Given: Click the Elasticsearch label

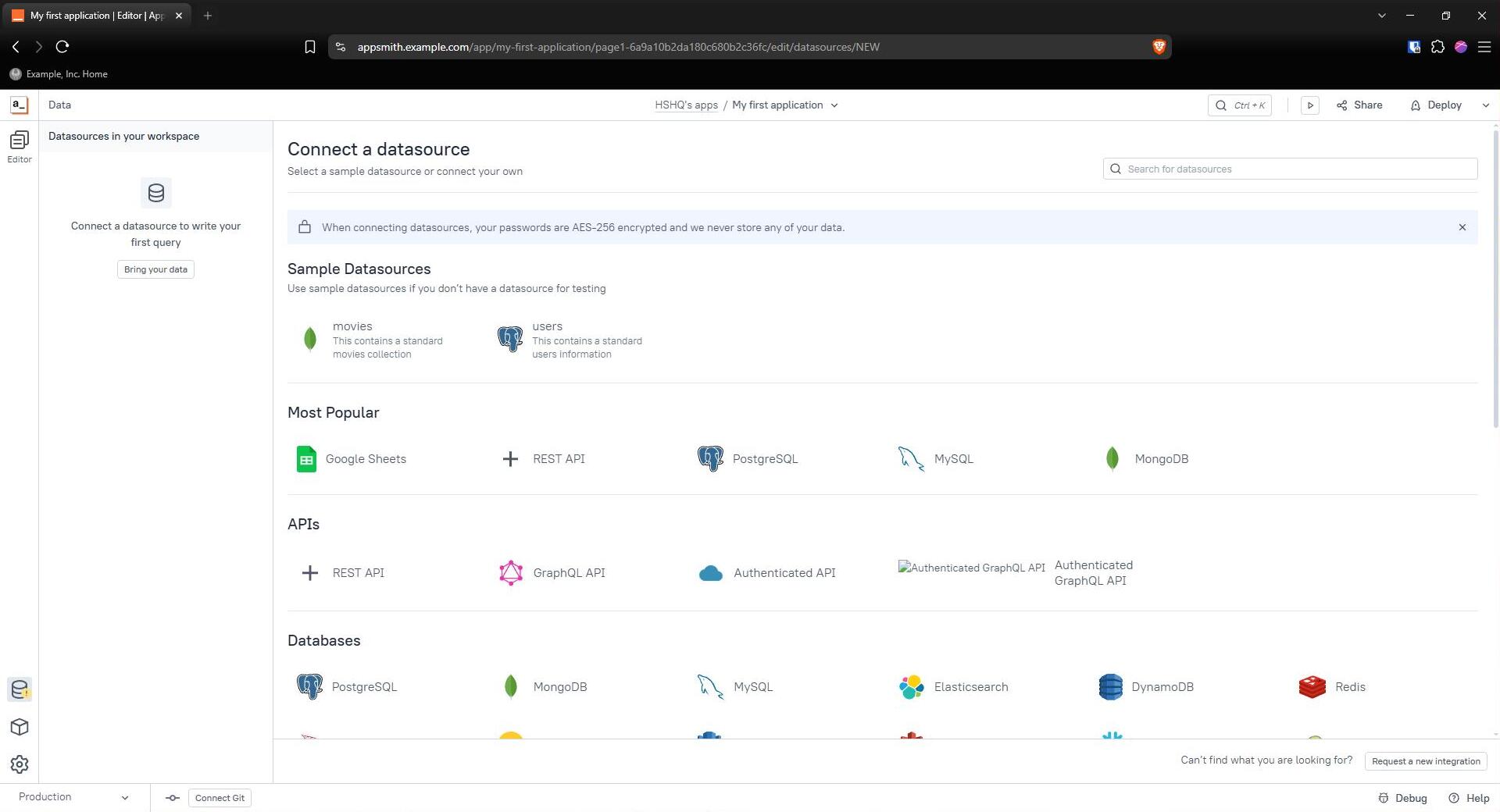Looking at the screenshot, I should [x=971, y=687].
